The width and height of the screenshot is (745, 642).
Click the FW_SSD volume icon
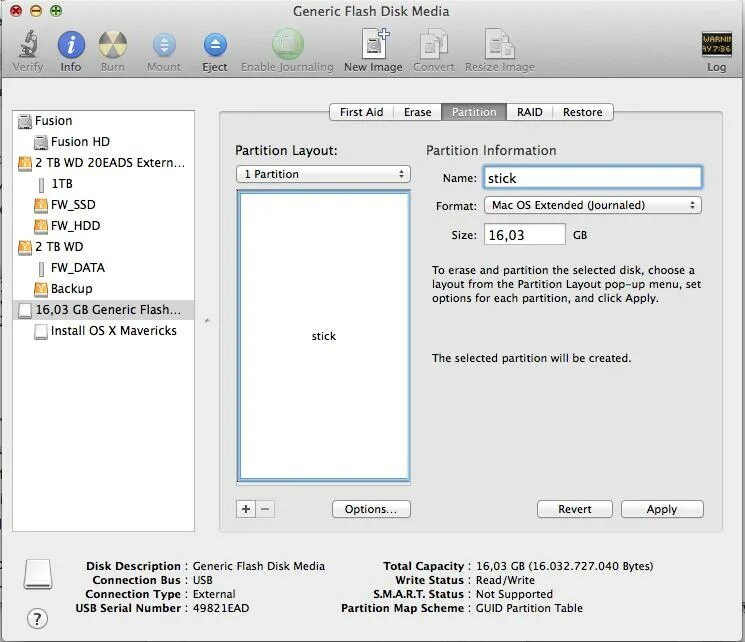click(41, 205)
